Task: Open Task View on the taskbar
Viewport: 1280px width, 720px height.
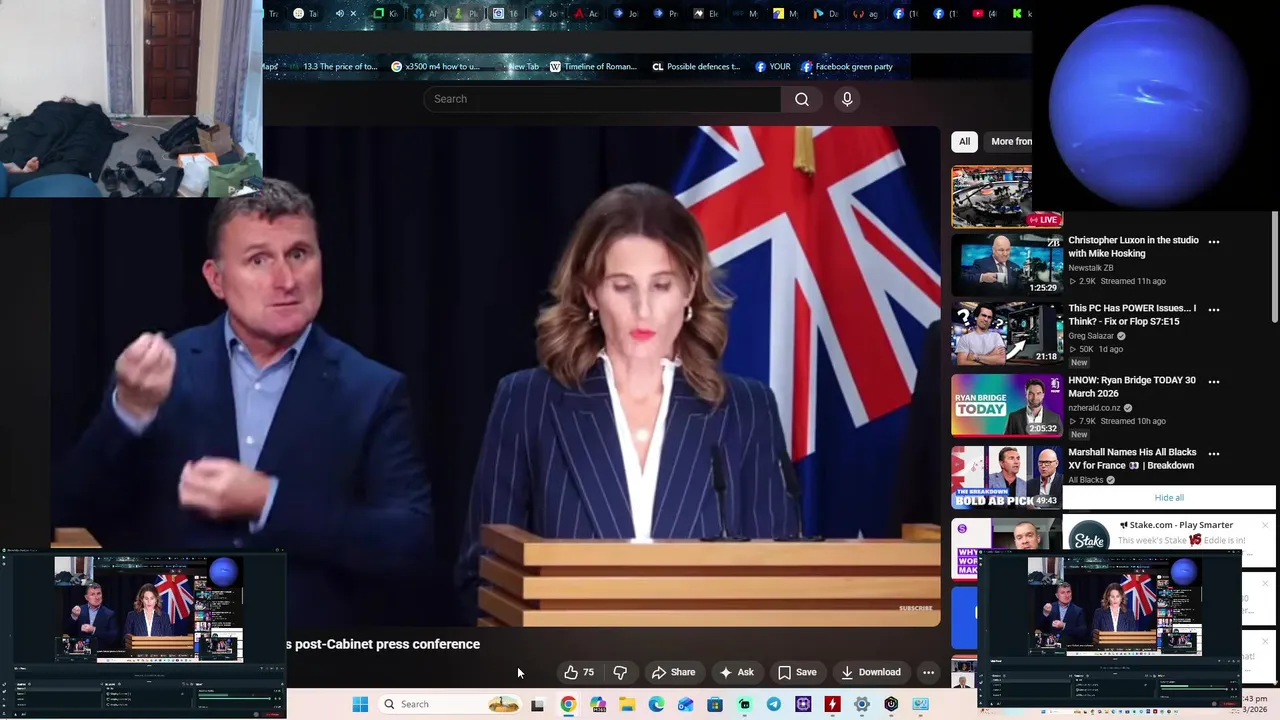Action: coord(537,704)
